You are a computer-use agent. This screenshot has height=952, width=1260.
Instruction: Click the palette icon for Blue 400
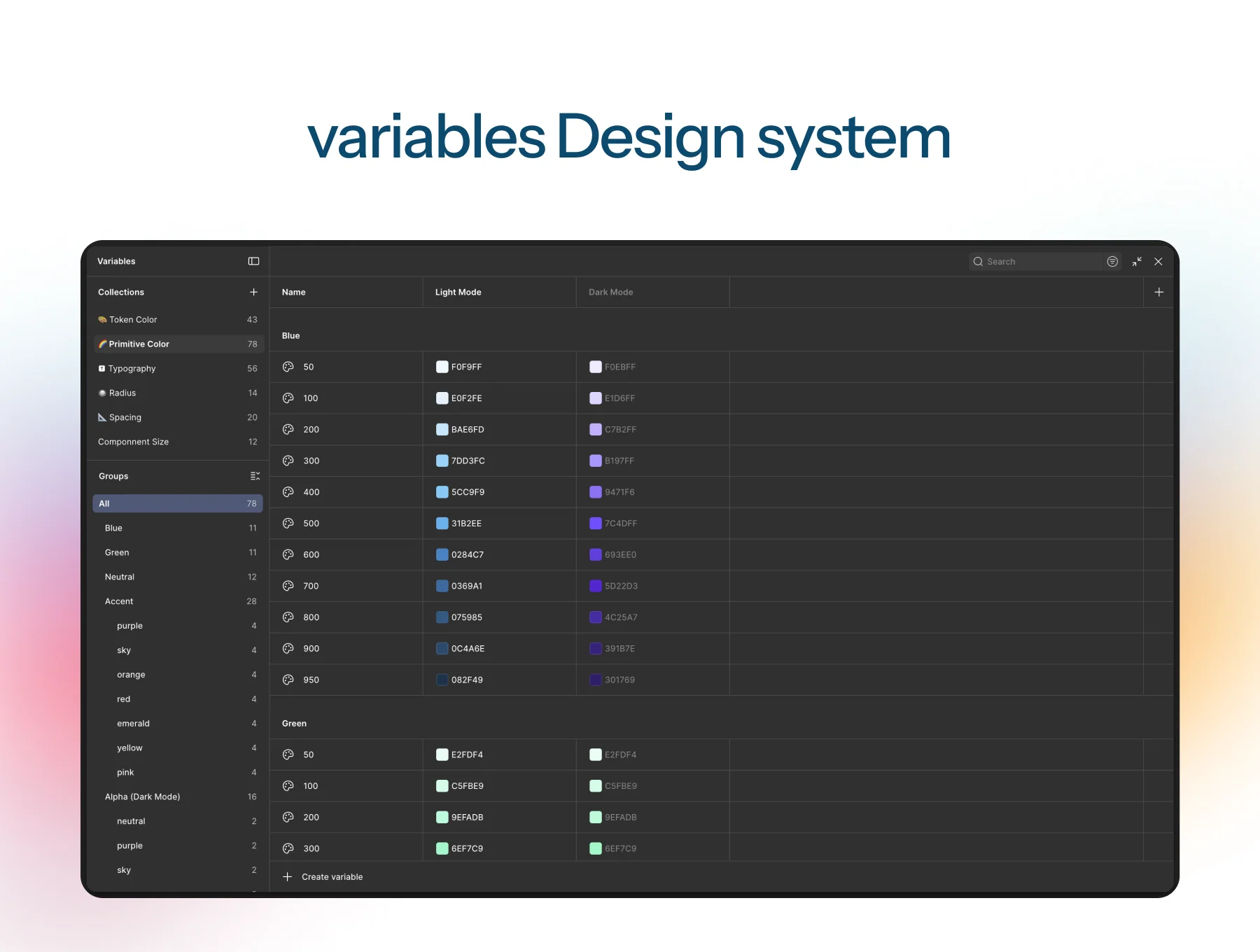[x=288, y=492]
